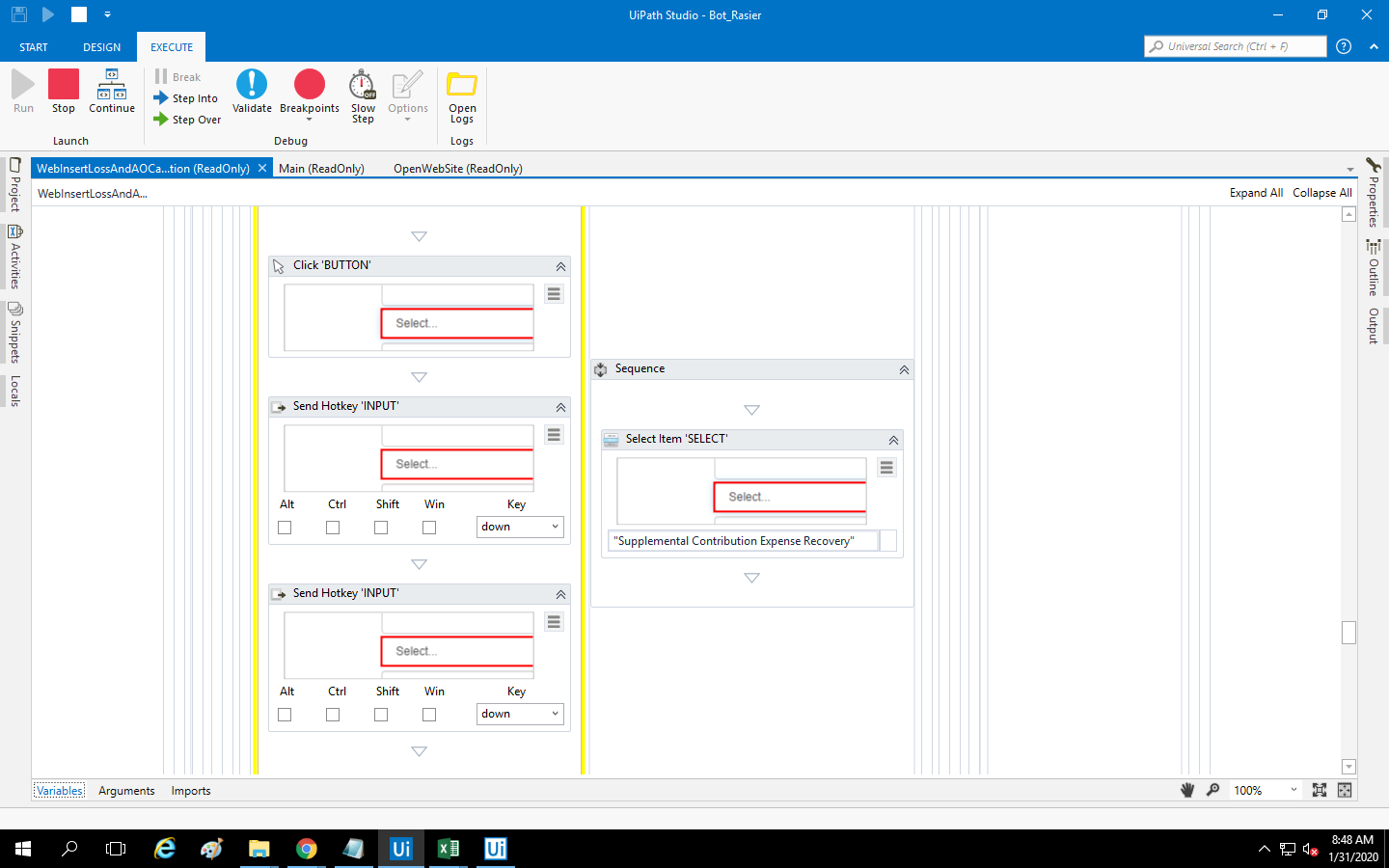Open the Breakpoints red circle menu

click(x=310, y=84)
